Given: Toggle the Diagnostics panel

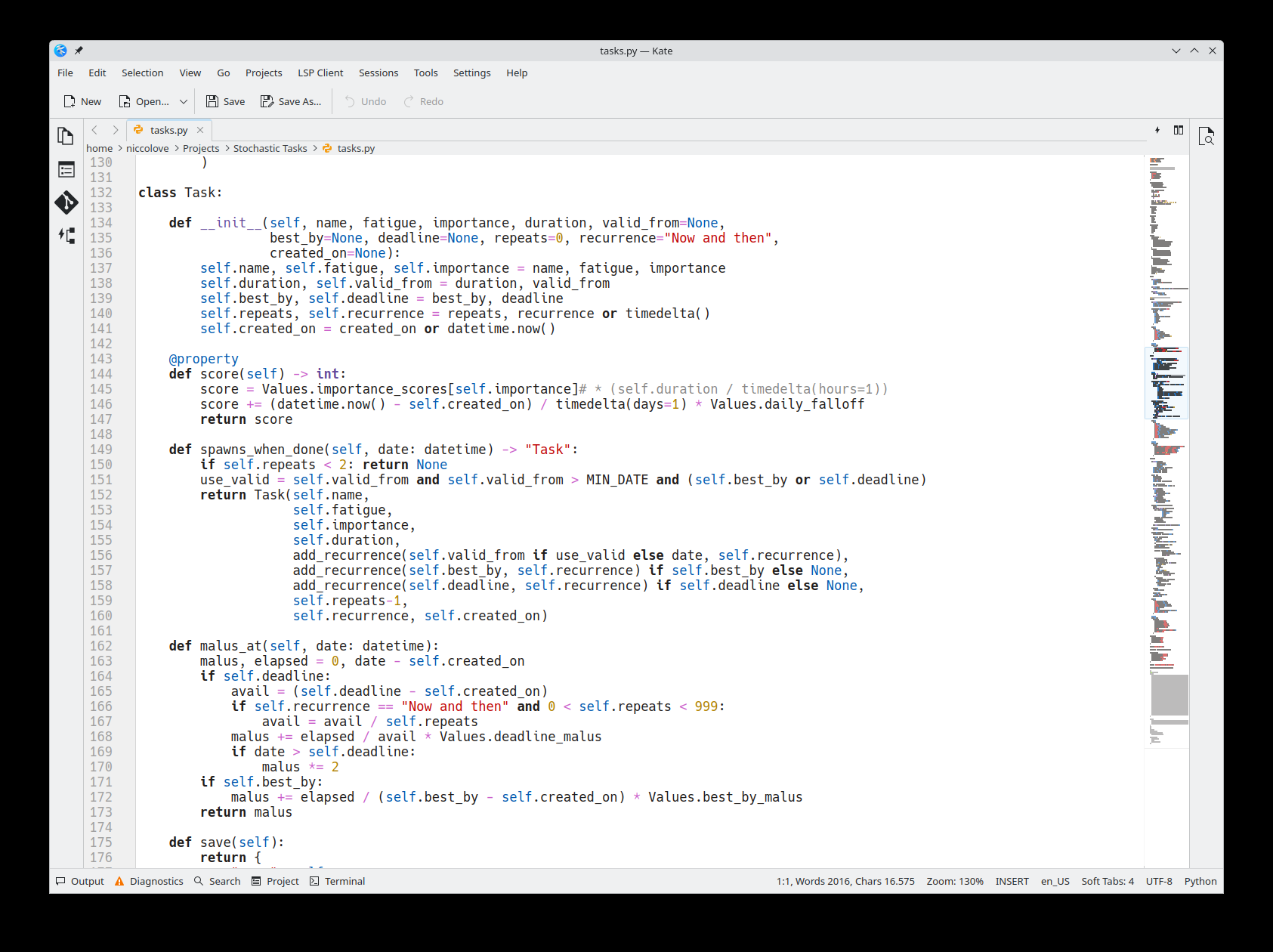Looking at the screenshot, I should 149,881.
